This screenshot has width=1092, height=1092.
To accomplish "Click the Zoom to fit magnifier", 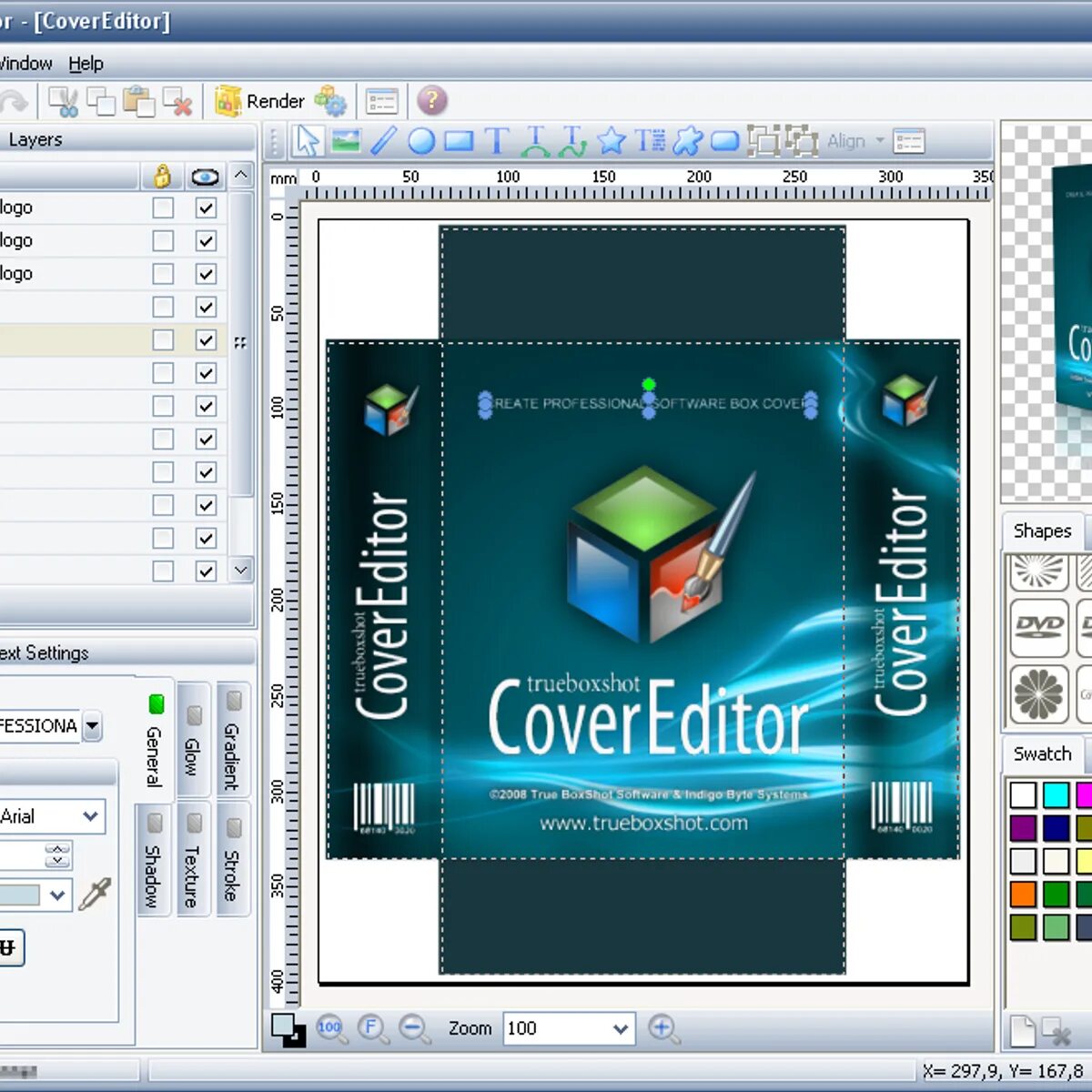I will tap(373, 1029).
